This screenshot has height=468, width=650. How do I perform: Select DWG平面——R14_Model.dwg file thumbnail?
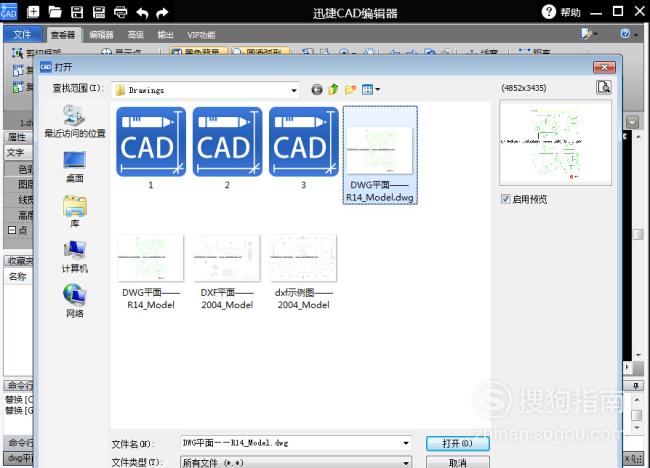(x=380, y=155)
